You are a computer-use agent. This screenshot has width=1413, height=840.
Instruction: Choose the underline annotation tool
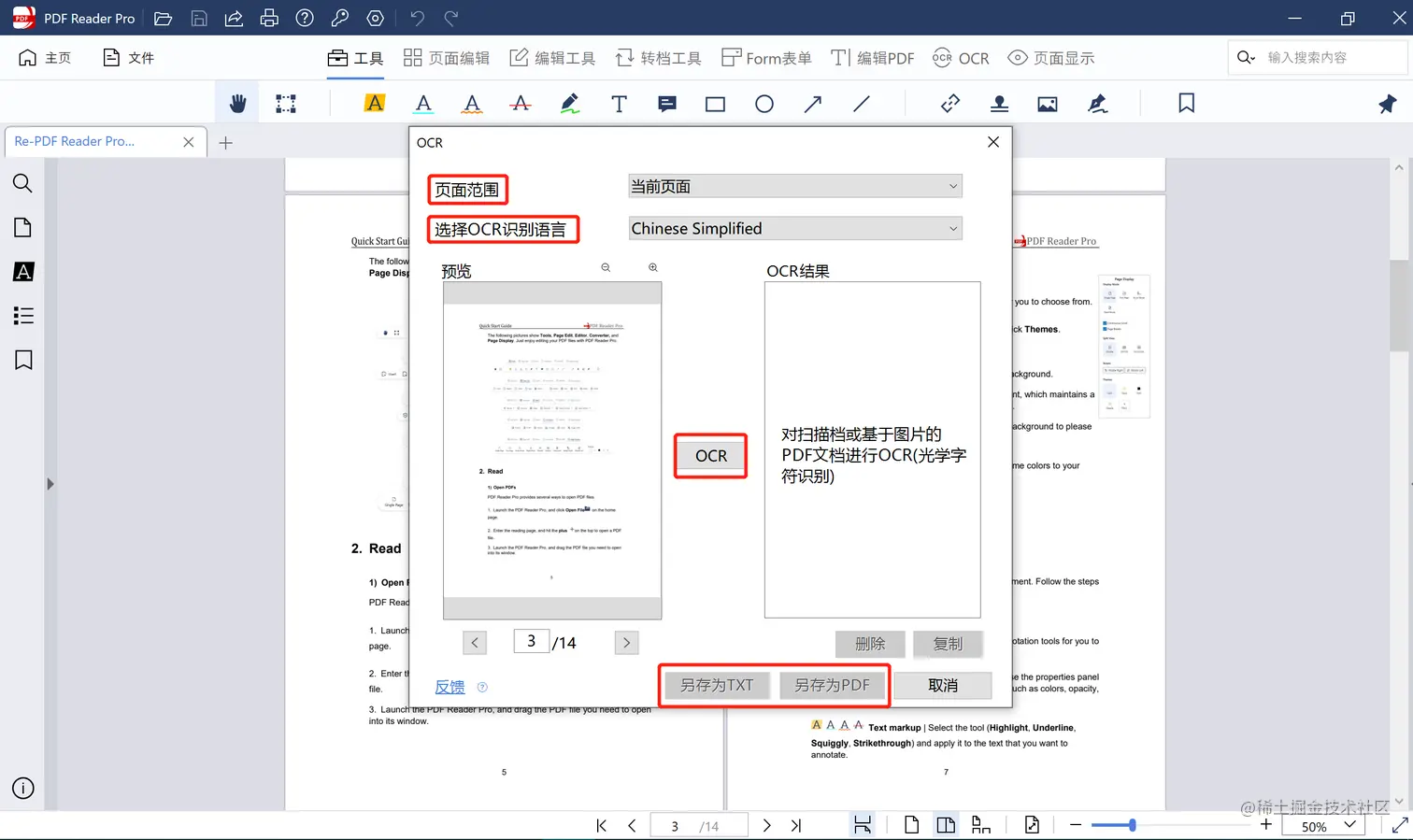tap(423, 104)
